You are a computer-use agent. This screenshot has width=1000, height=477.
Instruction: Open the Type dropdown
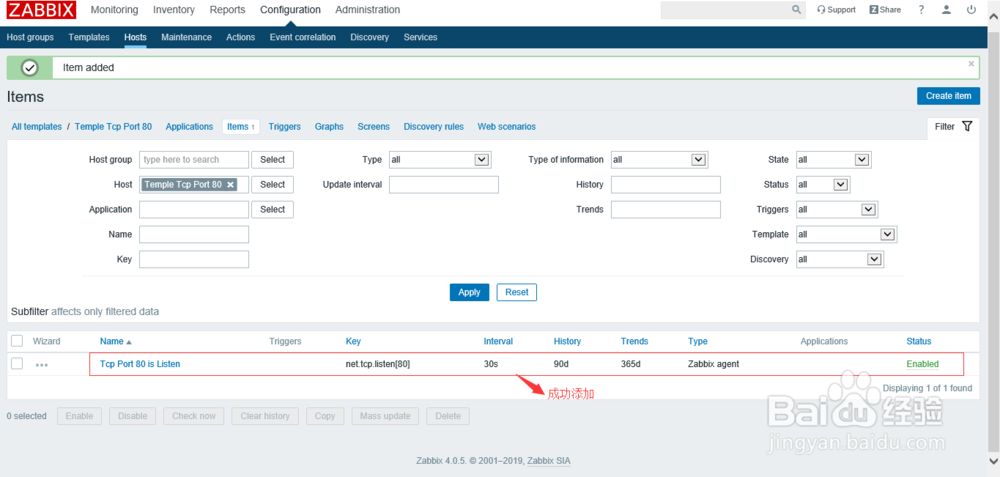(x=439, y=159)
